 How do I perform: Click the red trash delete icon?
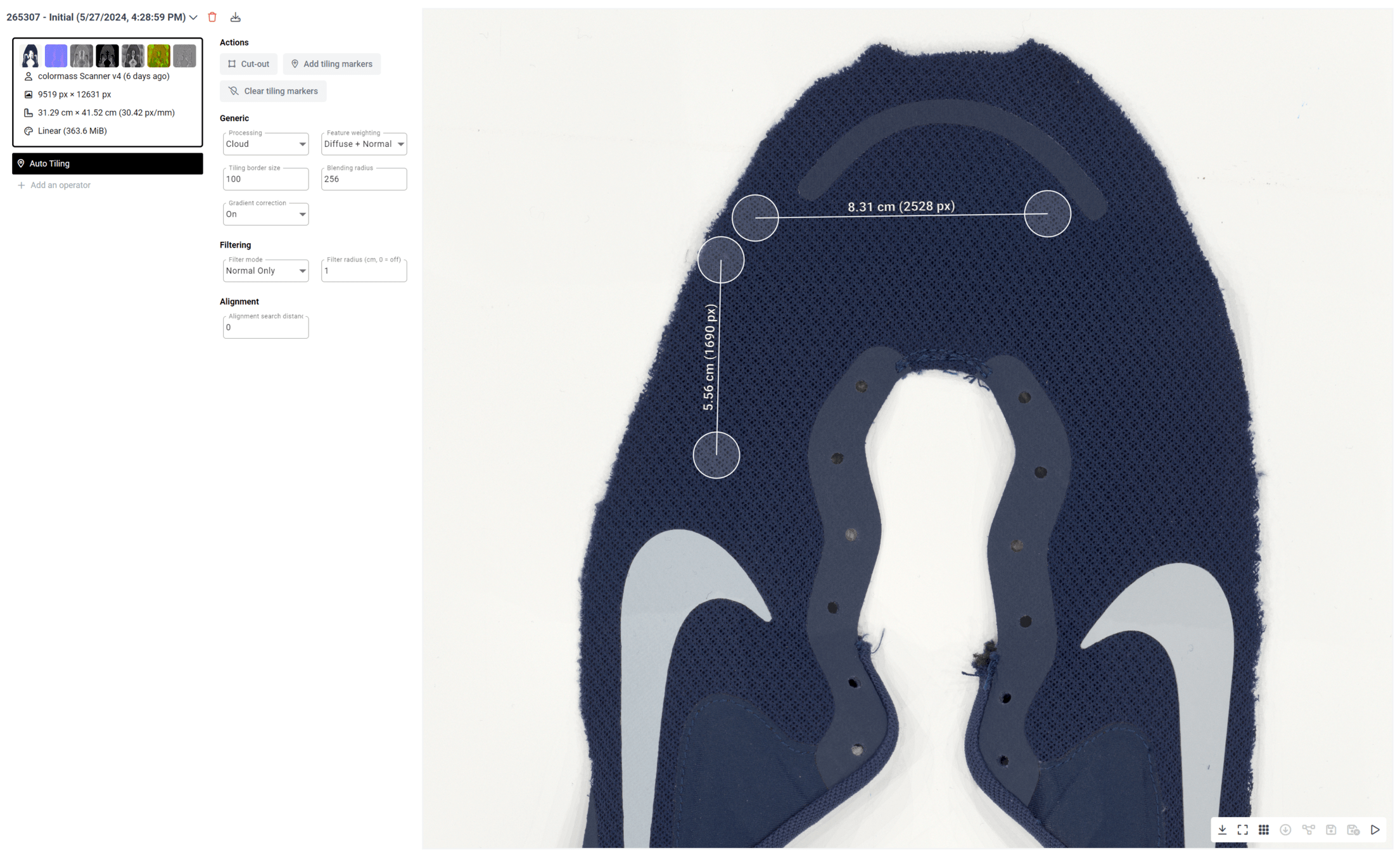coord(212,17)
